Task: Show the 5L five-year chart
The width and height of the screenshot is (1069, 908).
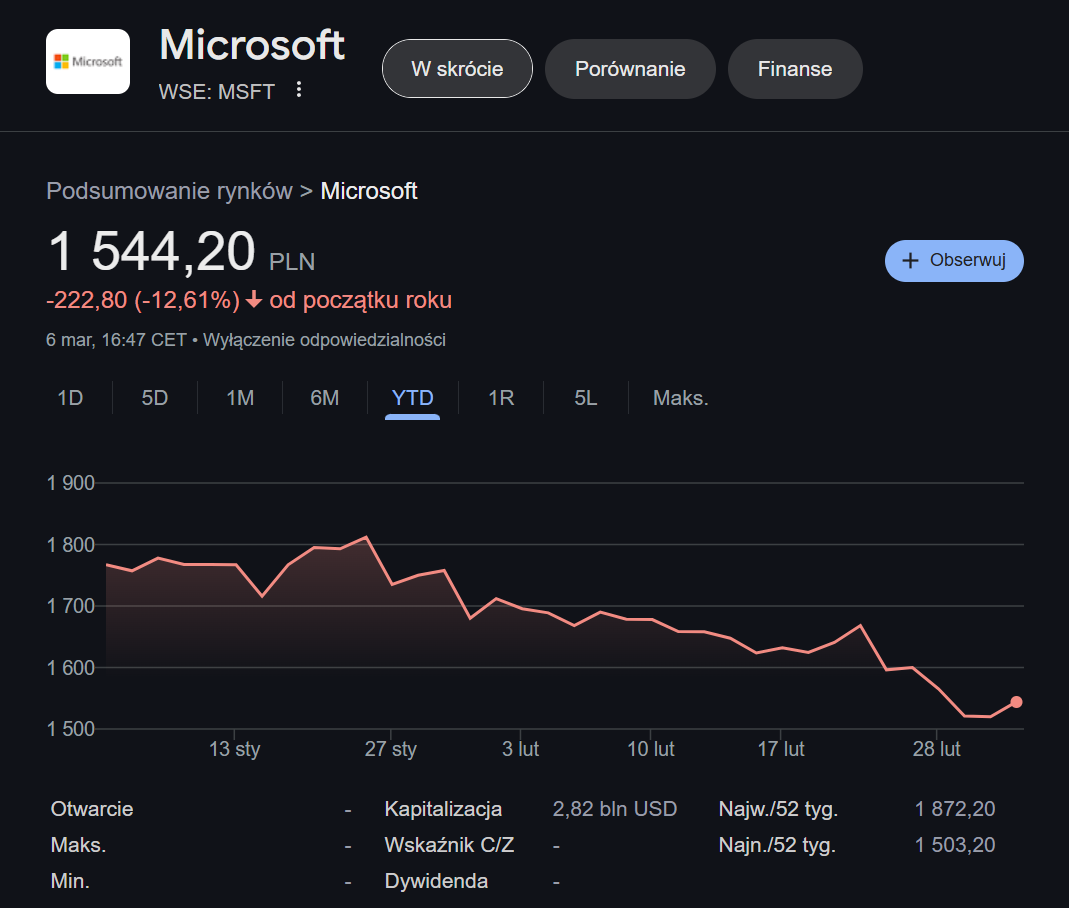Action: point(586,398)
